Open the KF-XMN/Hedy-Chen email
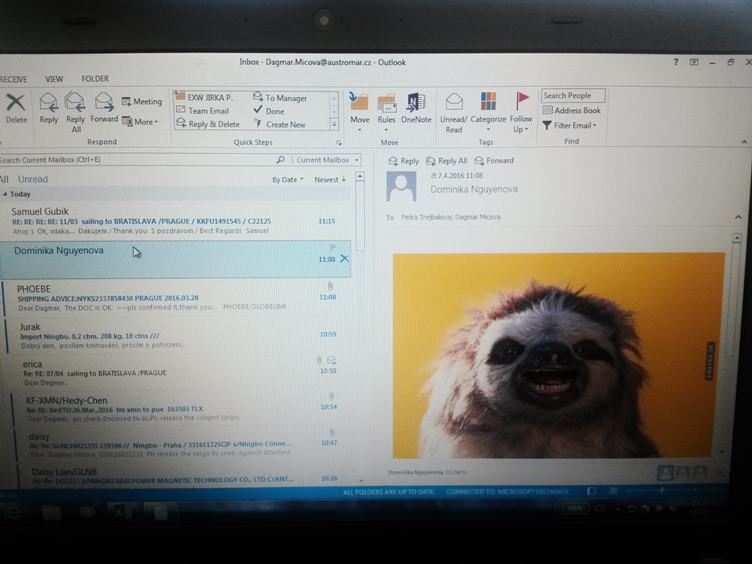Image resolution: width=752 pixels, height=564 pixels. [181, 409]
